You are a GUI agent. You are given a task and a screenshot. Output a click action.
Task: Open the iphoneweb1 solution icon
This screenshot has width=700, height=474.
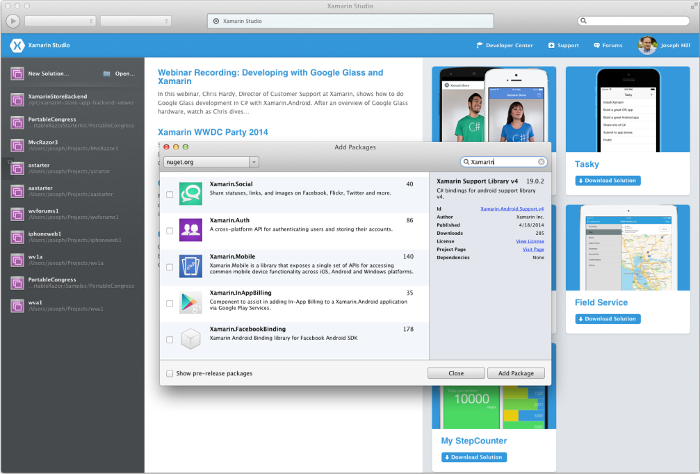click(x=17, y=237)
